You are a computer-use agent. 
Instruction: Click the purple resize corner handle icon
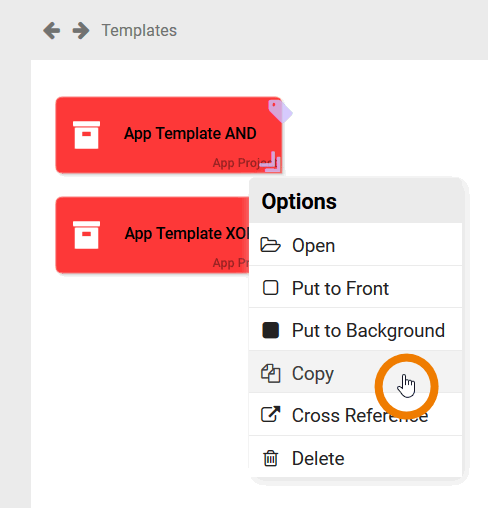tap(273, 162)
